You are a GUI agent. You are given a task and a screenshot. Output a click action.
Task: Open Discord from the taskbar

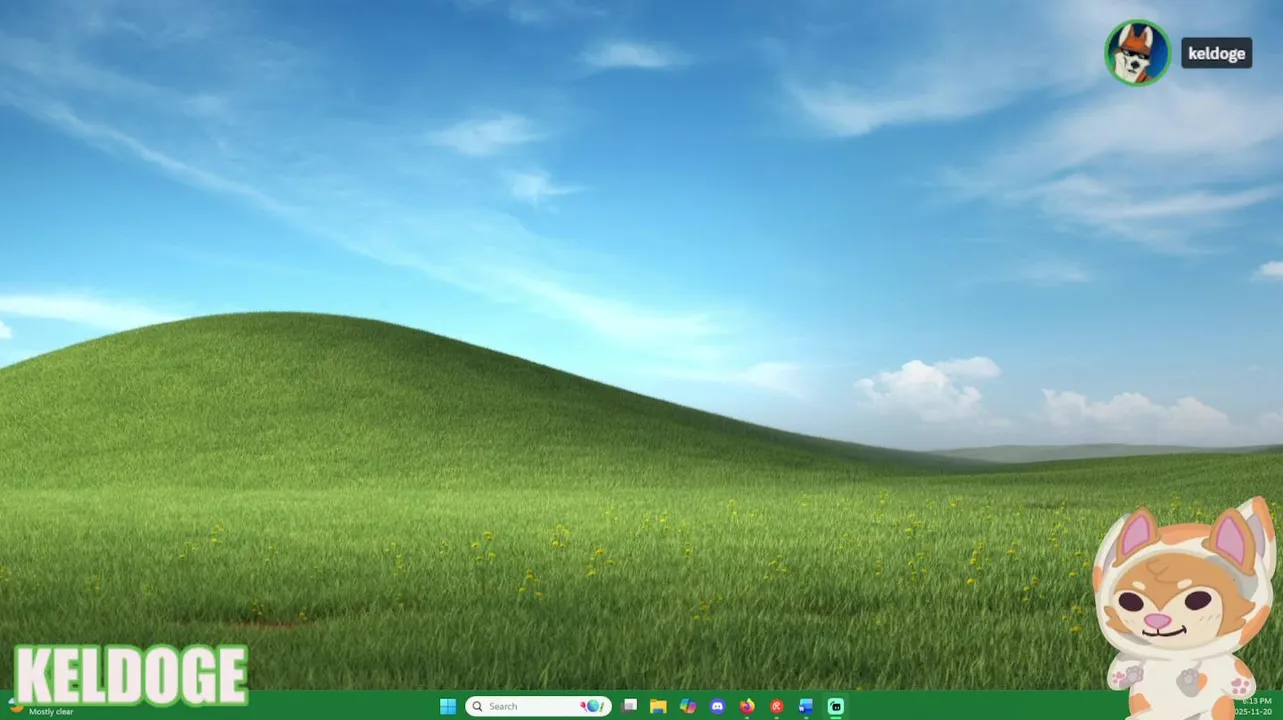[717, 706]
